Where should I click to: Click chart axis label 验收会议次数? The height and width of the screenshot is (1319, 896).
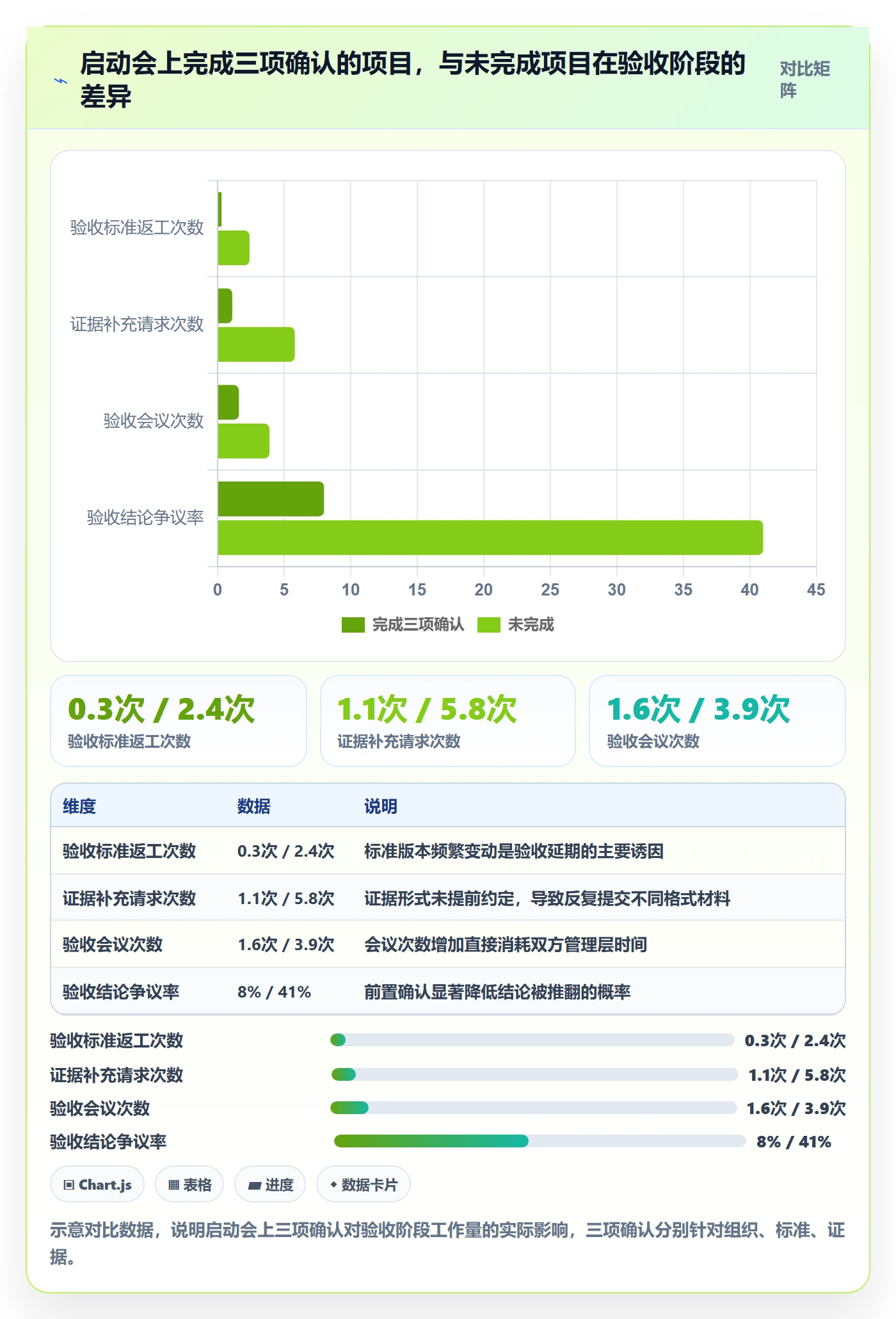click(x=154, y=421)
